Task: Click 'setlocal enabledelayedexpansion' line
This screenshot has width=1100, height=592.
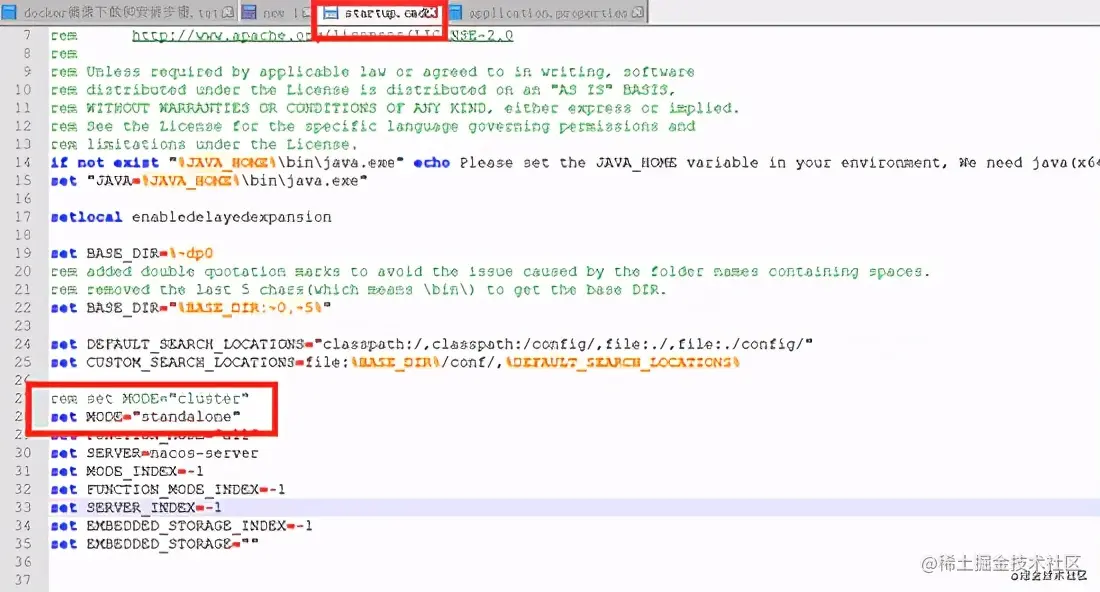Action: pyautogui.click(x=191, y=217)
